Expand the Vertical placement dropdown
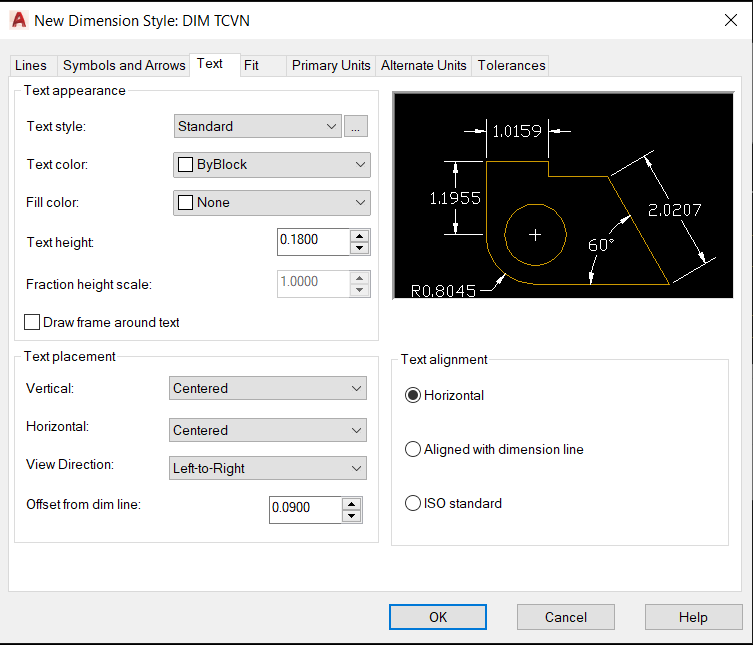The height and width of the screenshot is (645, 753). coord(268,388)
